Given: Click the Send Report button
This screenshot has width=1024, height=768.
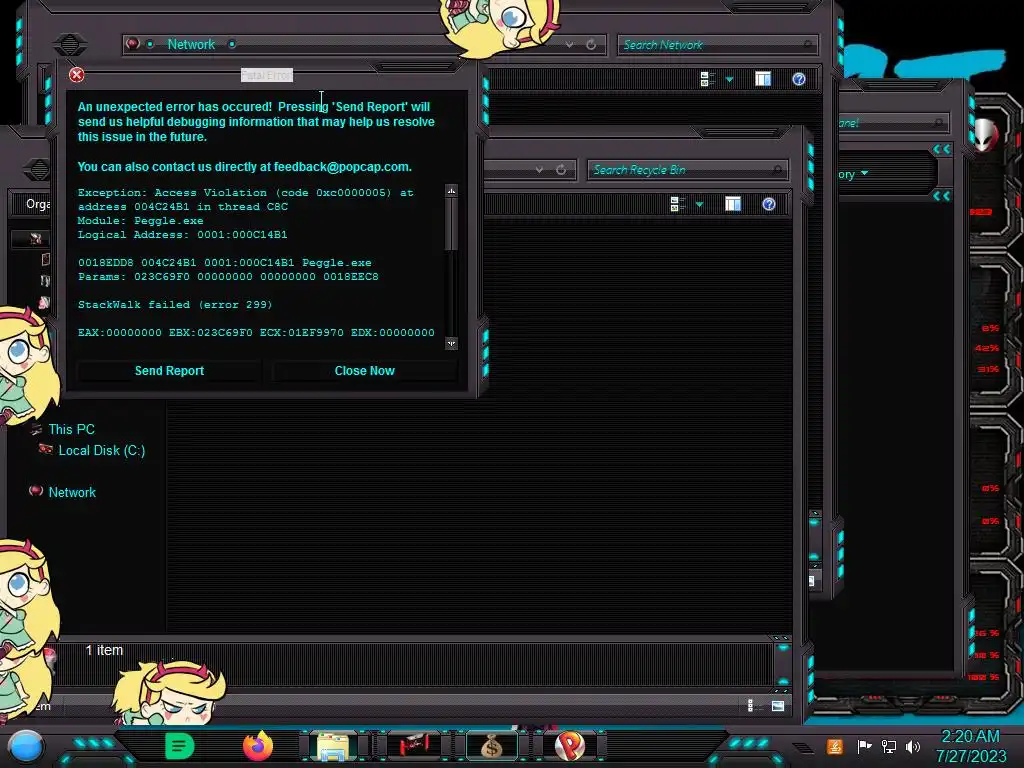Looking at the screenshot, I should click(169, 371).
